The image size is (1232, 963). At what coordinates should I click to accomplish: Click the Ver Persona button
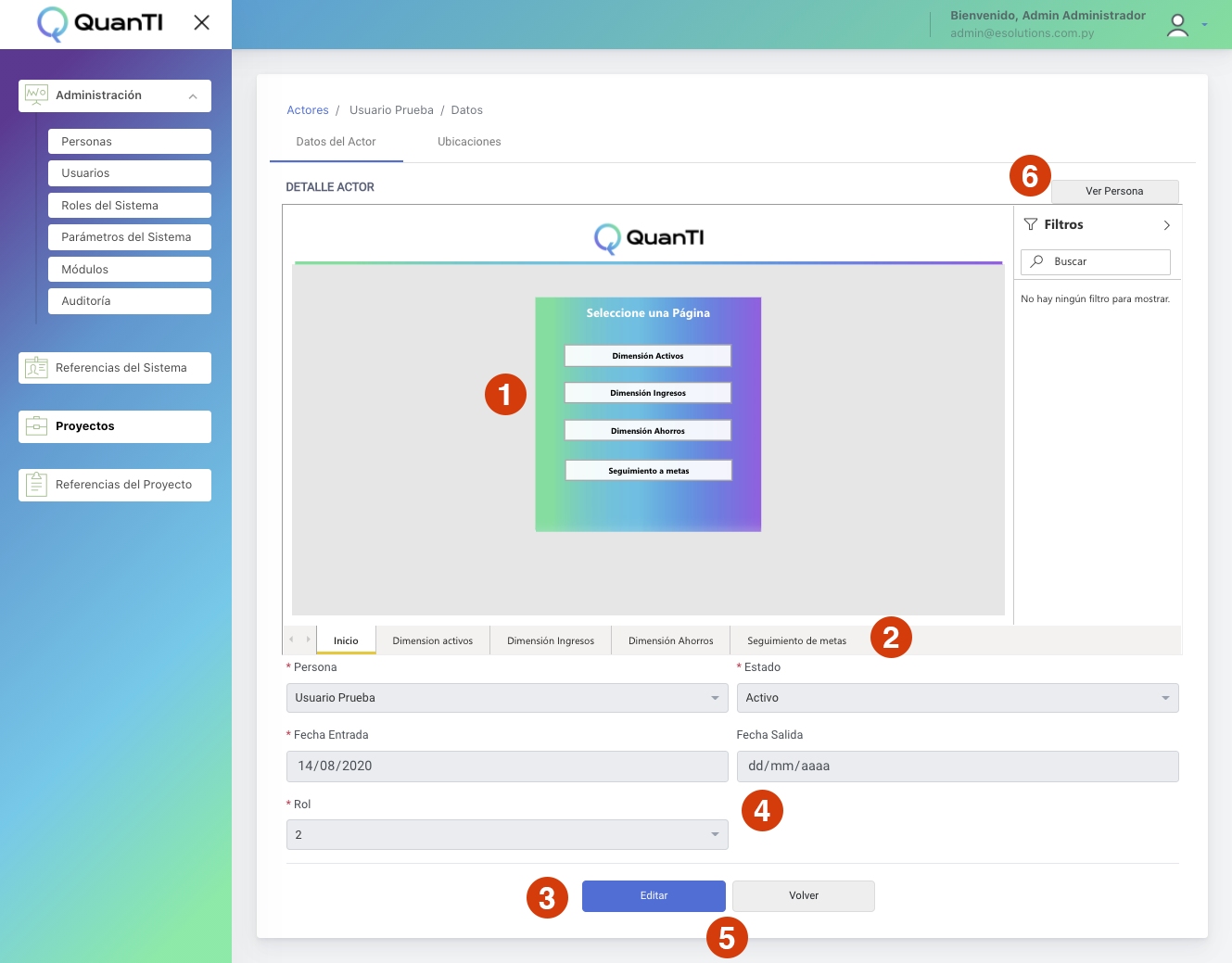coord(1114,191)
